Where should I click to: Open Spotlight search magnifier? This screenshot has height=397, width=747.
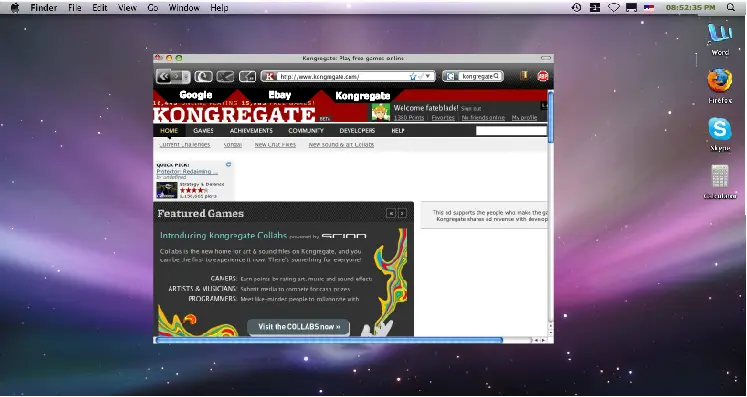point(731,8)
